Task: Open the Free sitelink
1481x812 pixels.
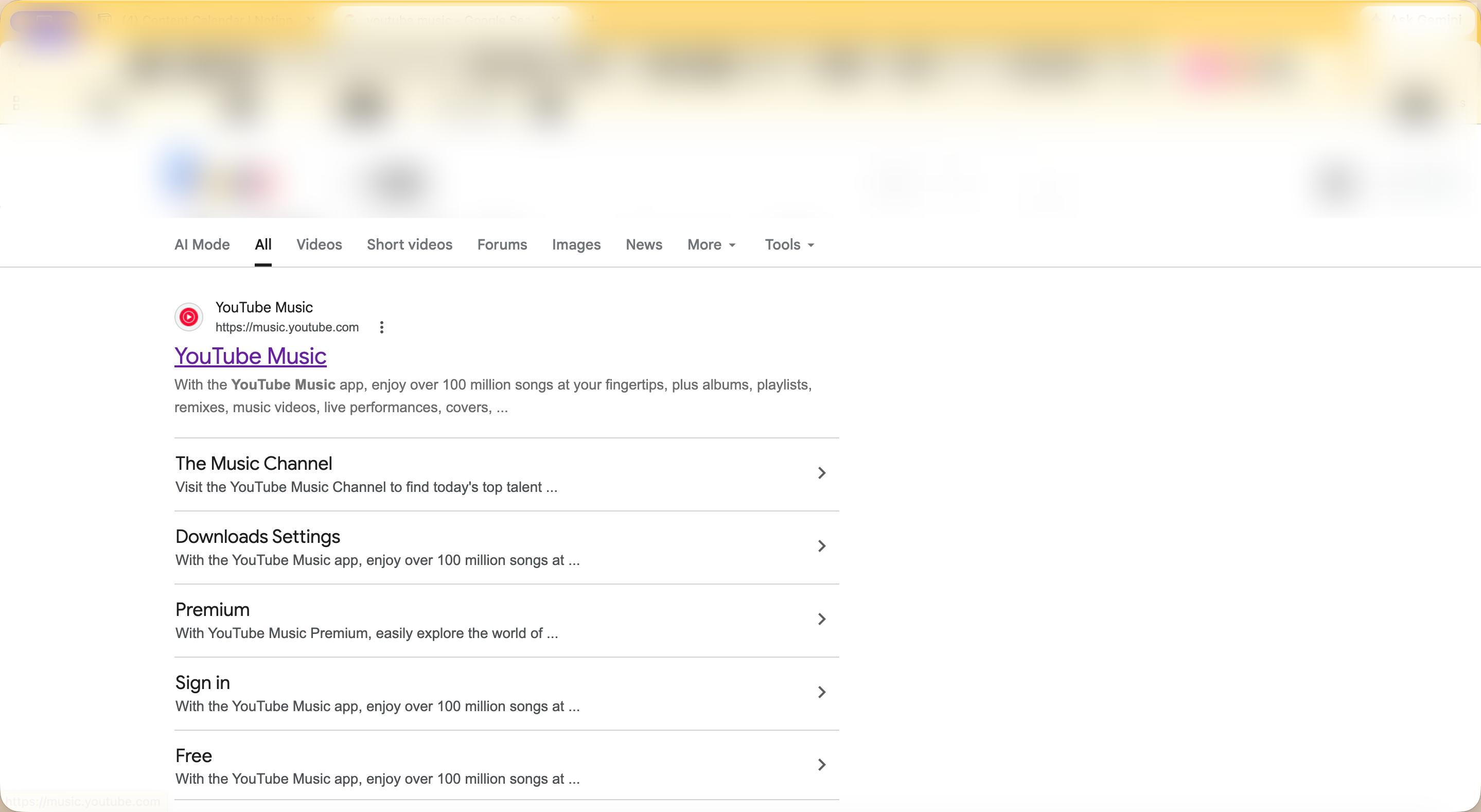Action: 193,755
